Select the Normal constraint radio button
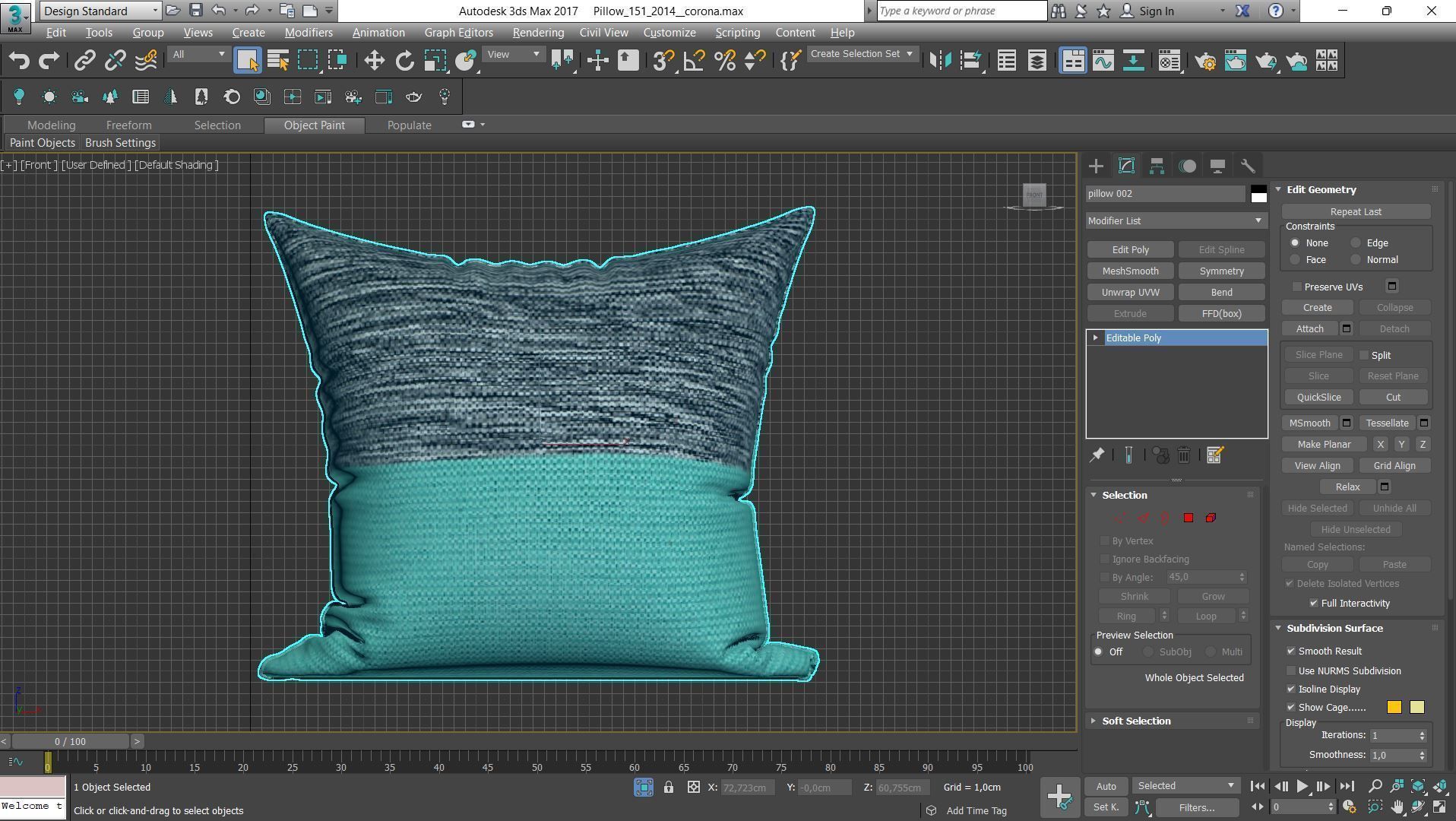 (1356, 260)
